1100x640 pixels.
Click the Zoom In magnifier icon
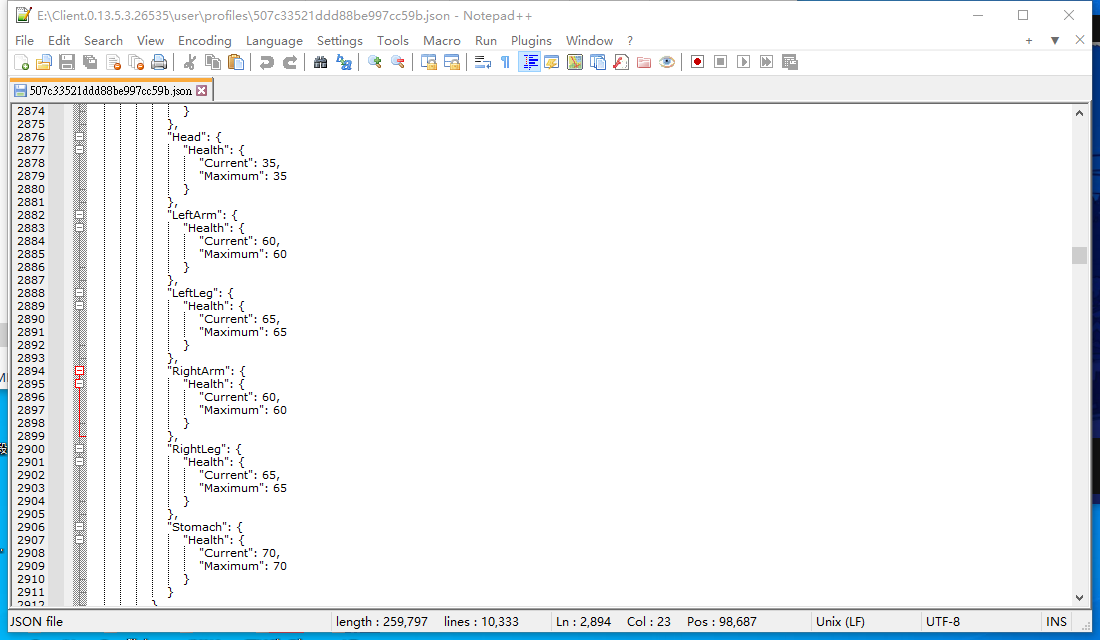coord(375,62)
